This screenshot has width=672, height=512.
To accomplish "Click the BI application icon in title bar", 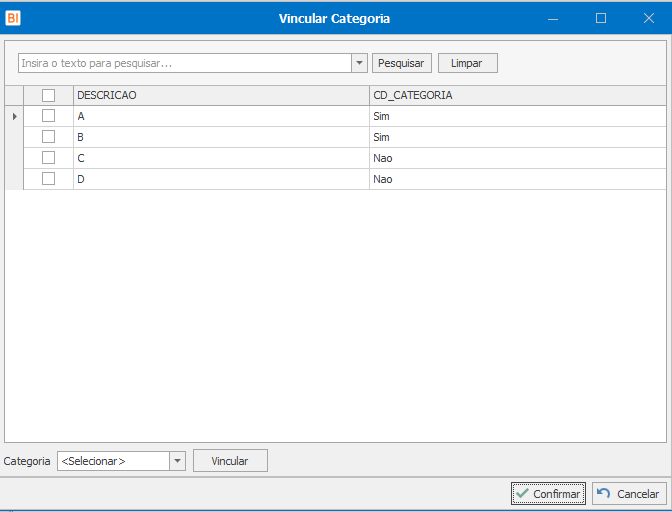I will coord(13,18).
